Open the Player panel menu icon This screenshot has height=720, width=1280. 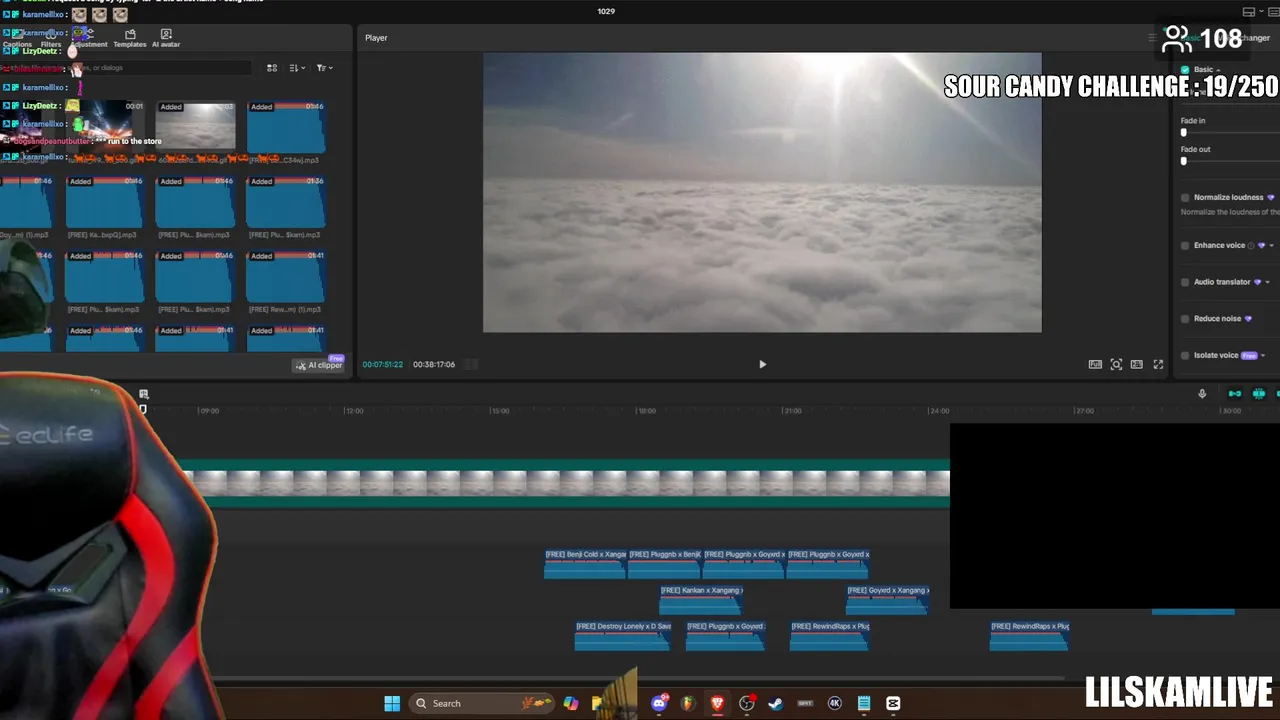pyautogui.click(x=1152, y=38)
